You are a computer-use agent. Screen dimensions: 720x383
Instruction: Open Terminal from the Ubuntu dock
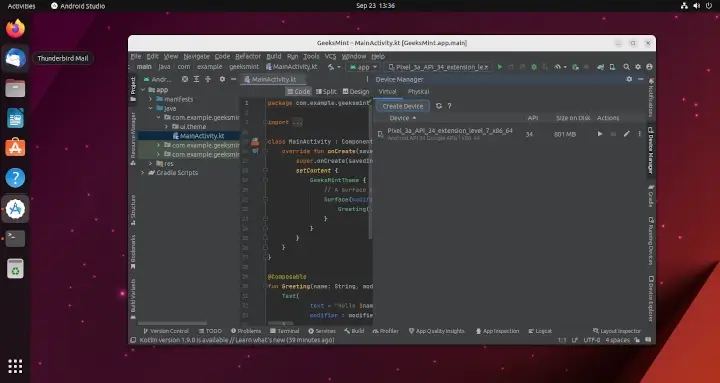[15, 238]
